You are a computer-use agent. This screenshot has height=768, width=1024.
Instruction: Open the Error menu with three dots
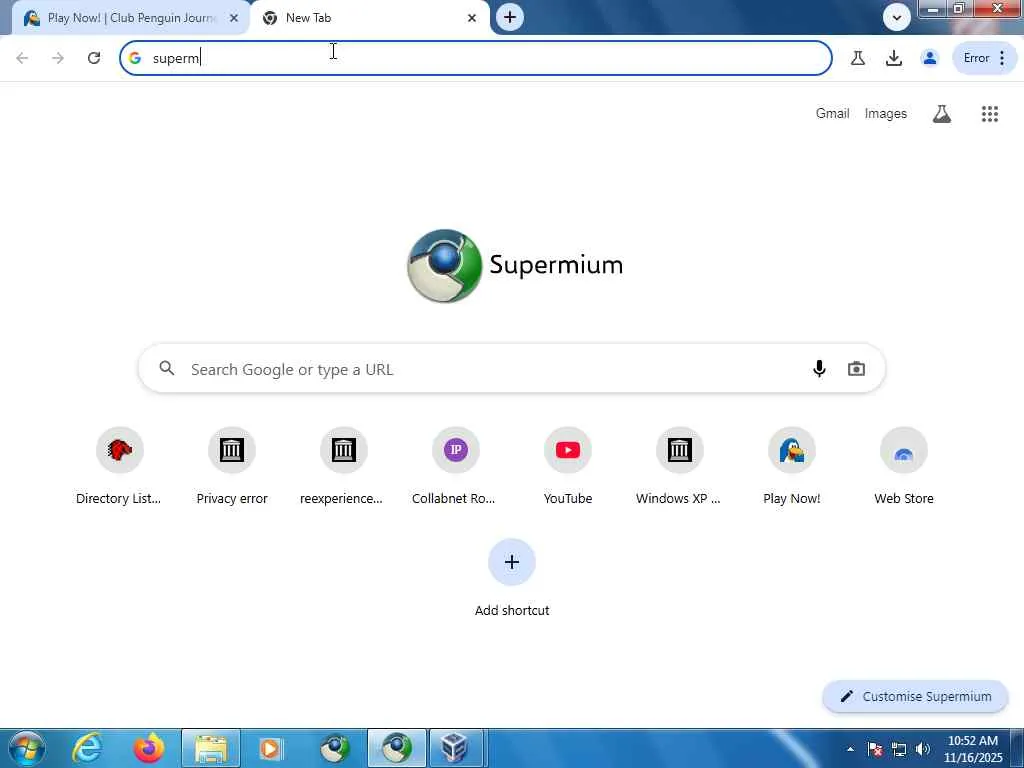click(x=985, y=58)
